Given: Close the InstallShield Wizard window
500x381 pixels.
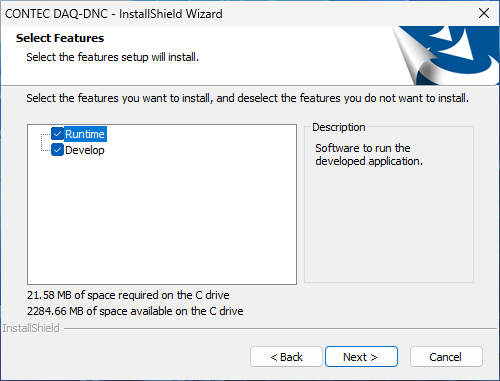Looking at the screenshot, I should pyautogui.click(x=484, y=13).
